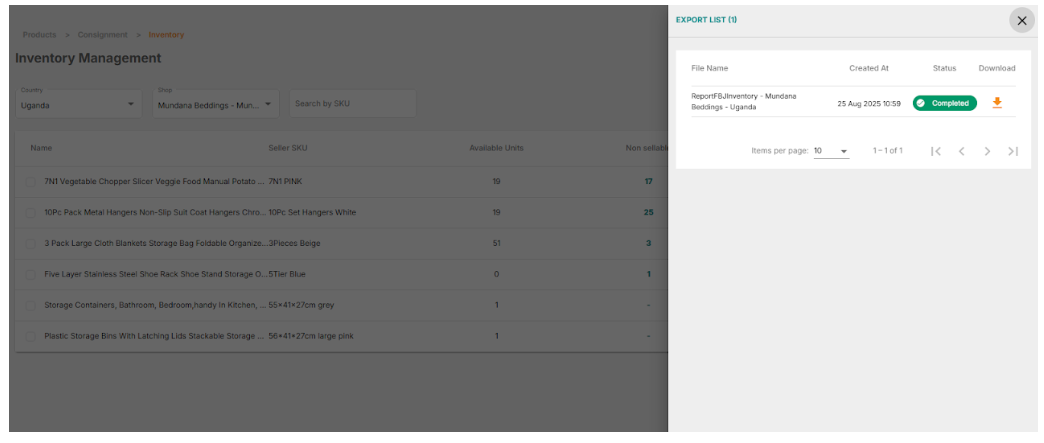This screenshot has height=443, width=1044.
Task: Check the Five Layer Shoe Rack row
Action: pos(31,274)
